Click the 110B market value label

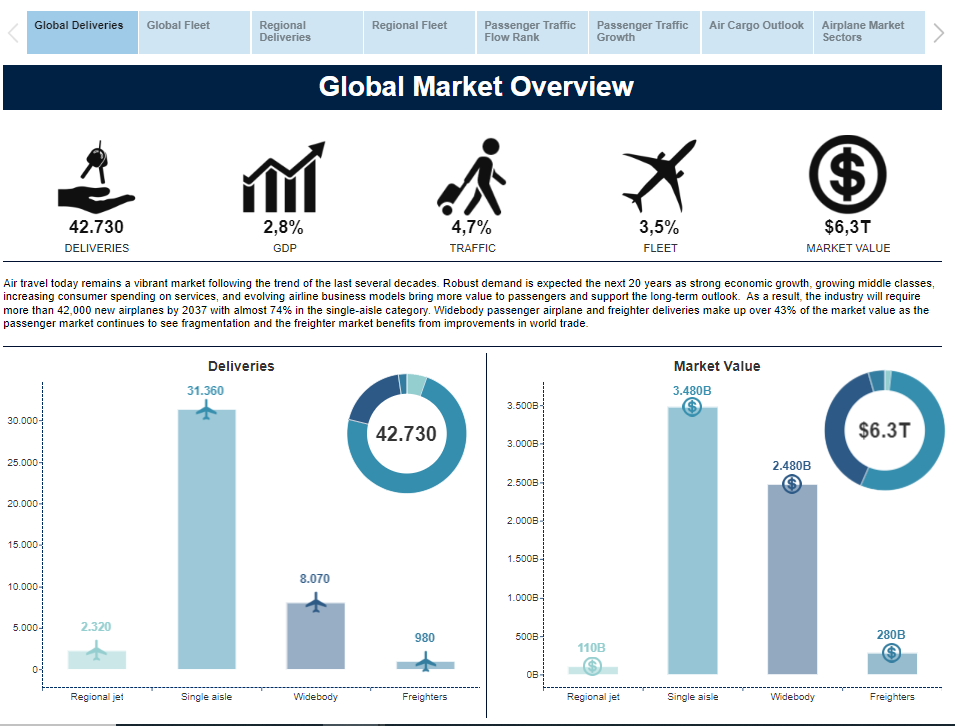point(591,647)
